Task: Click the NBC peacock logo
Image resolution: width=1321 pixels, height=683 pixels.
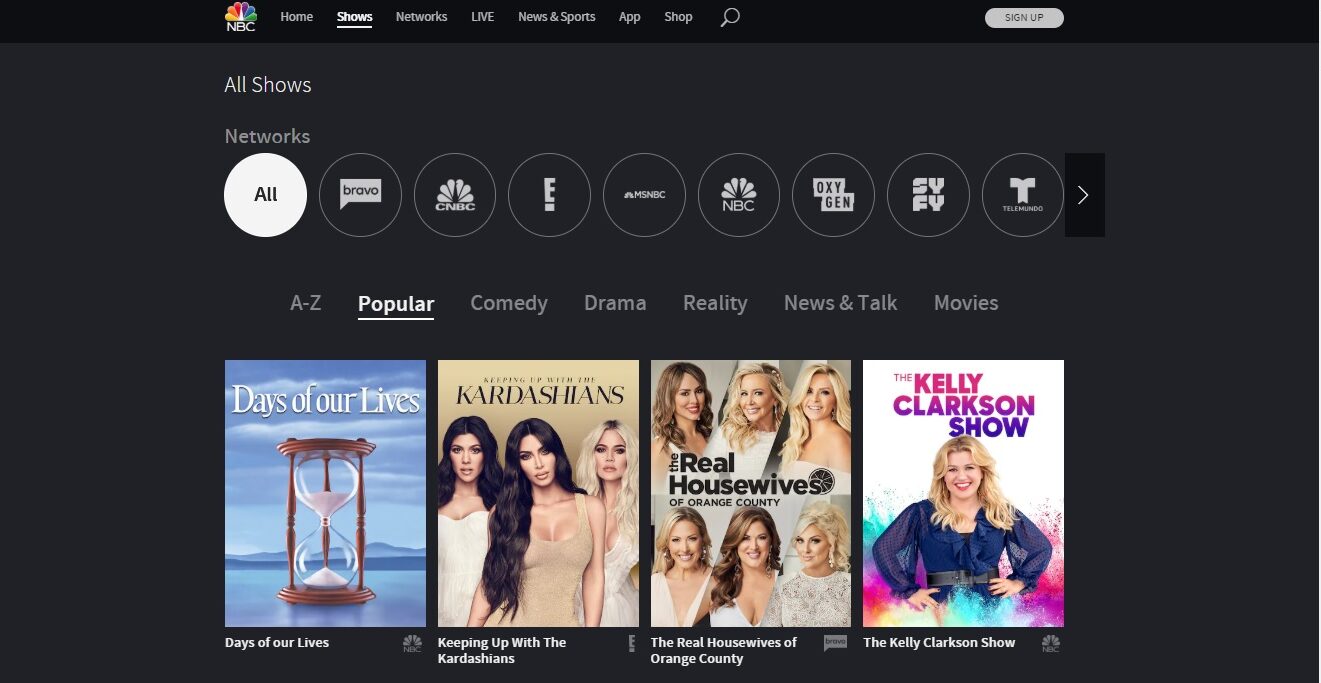Action: click(241, 17)
